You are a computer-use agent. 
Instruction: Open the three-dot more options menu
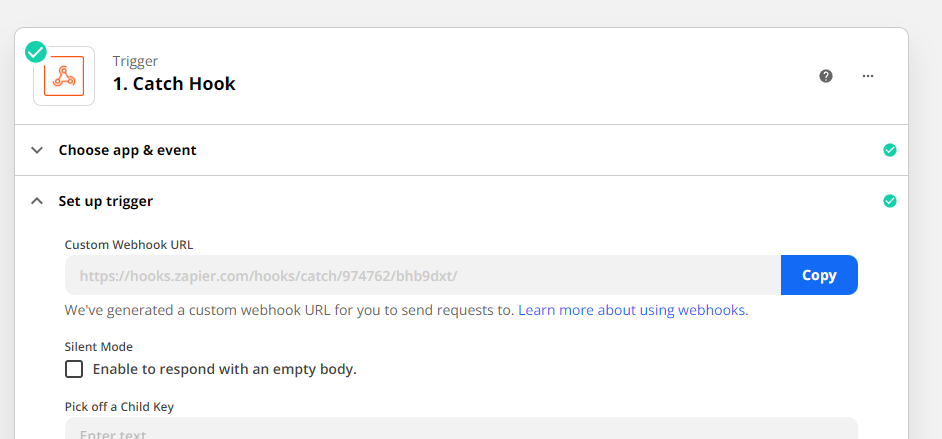pos(868,76)
